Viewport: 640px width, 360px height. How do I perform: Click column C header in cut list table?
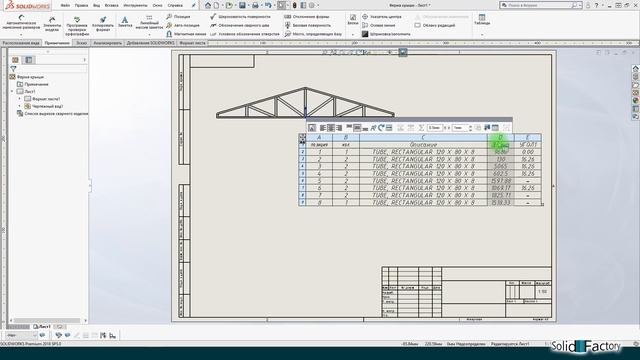[423, 137]
